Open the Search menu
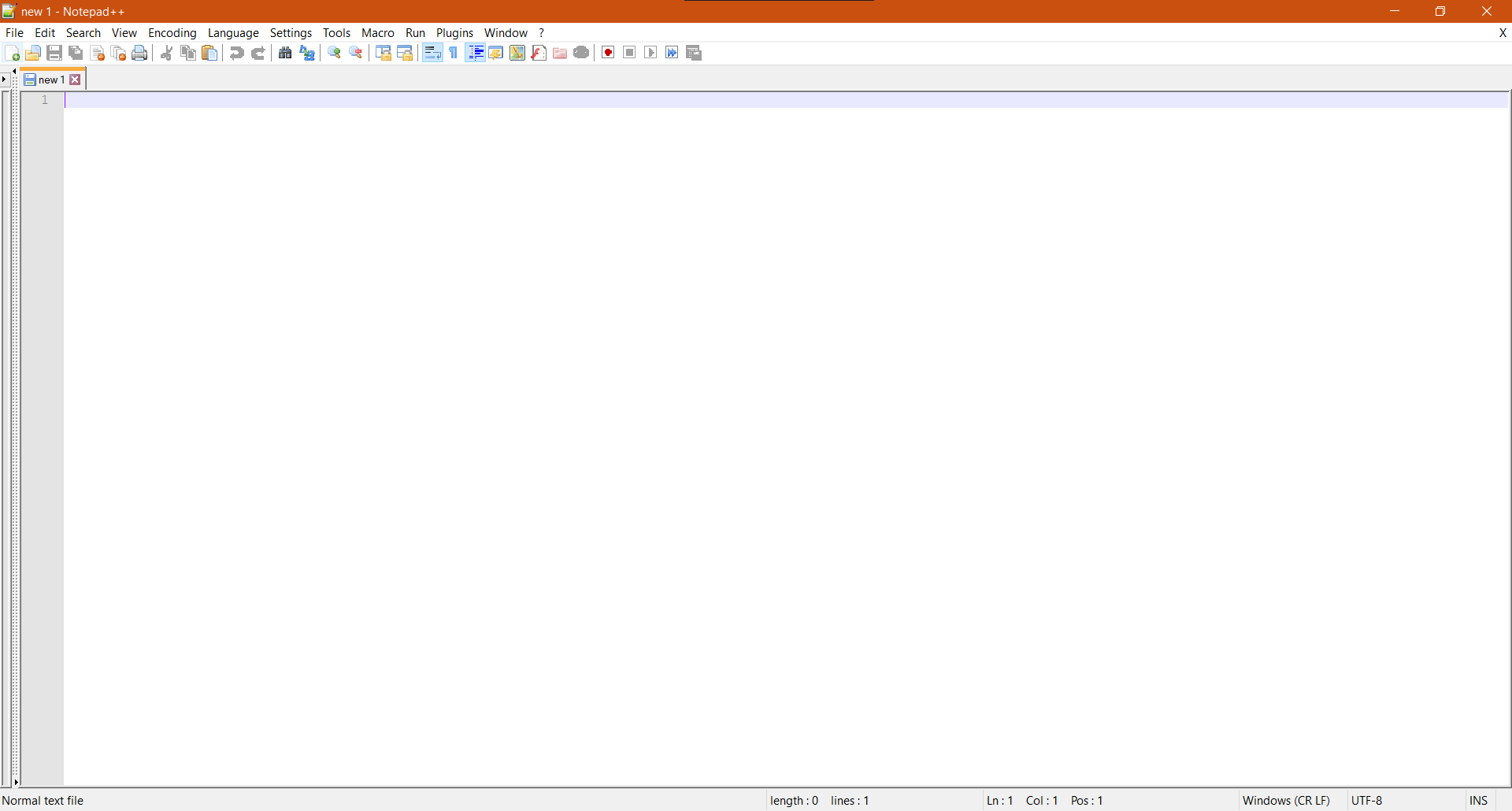The image size is (1512, 811). pos(83,32)
